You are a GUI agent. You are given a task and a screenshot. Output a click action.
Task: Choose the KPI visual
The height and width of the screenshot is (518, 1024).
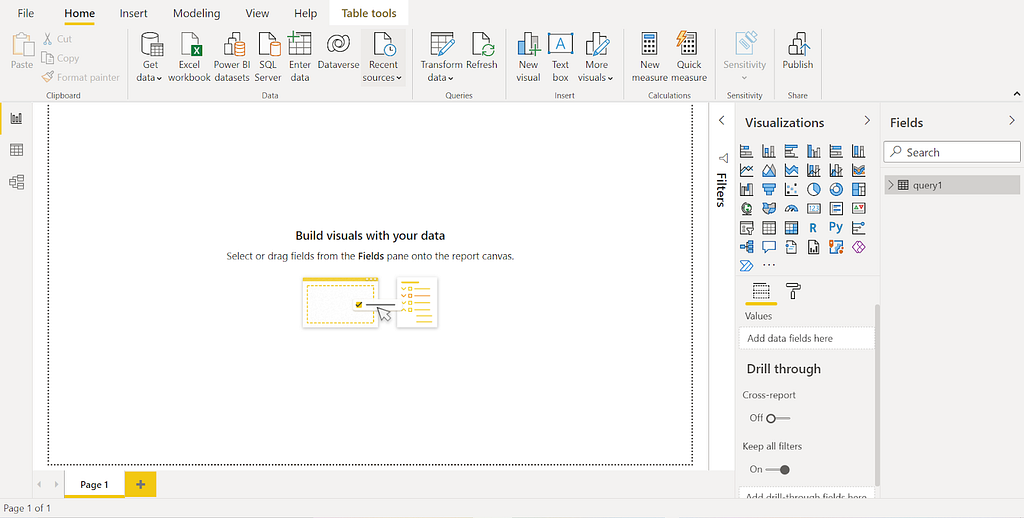coord(859,209)
